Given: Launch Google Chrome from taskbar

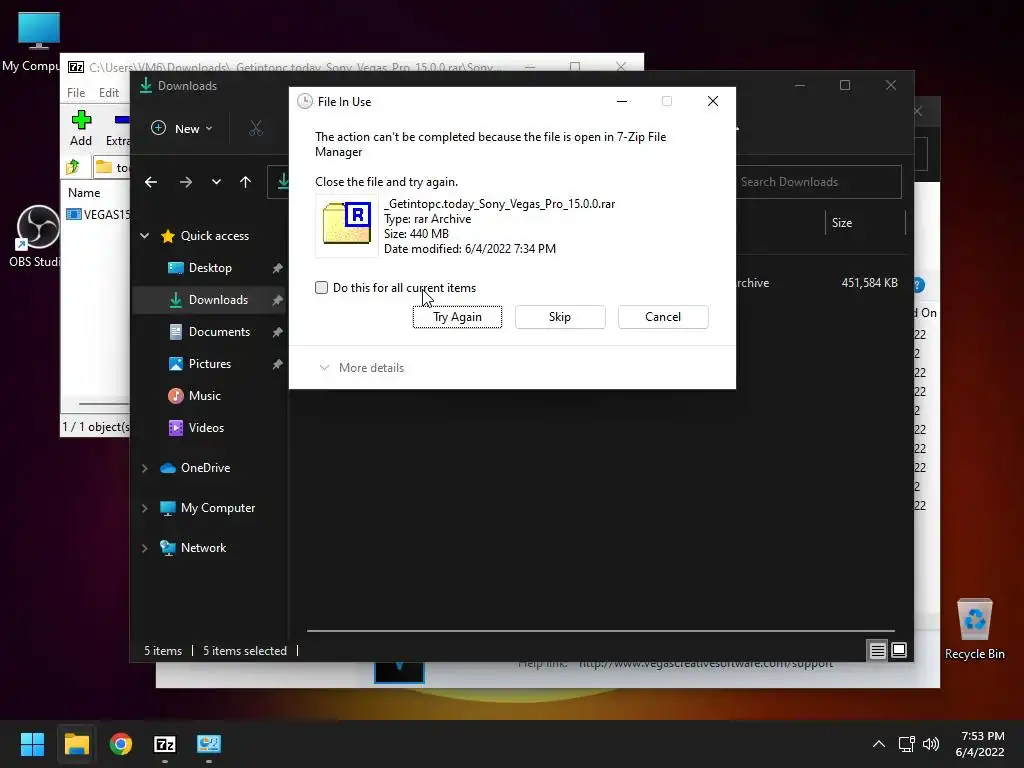Looking at the screenshot, I should (121, 744).
